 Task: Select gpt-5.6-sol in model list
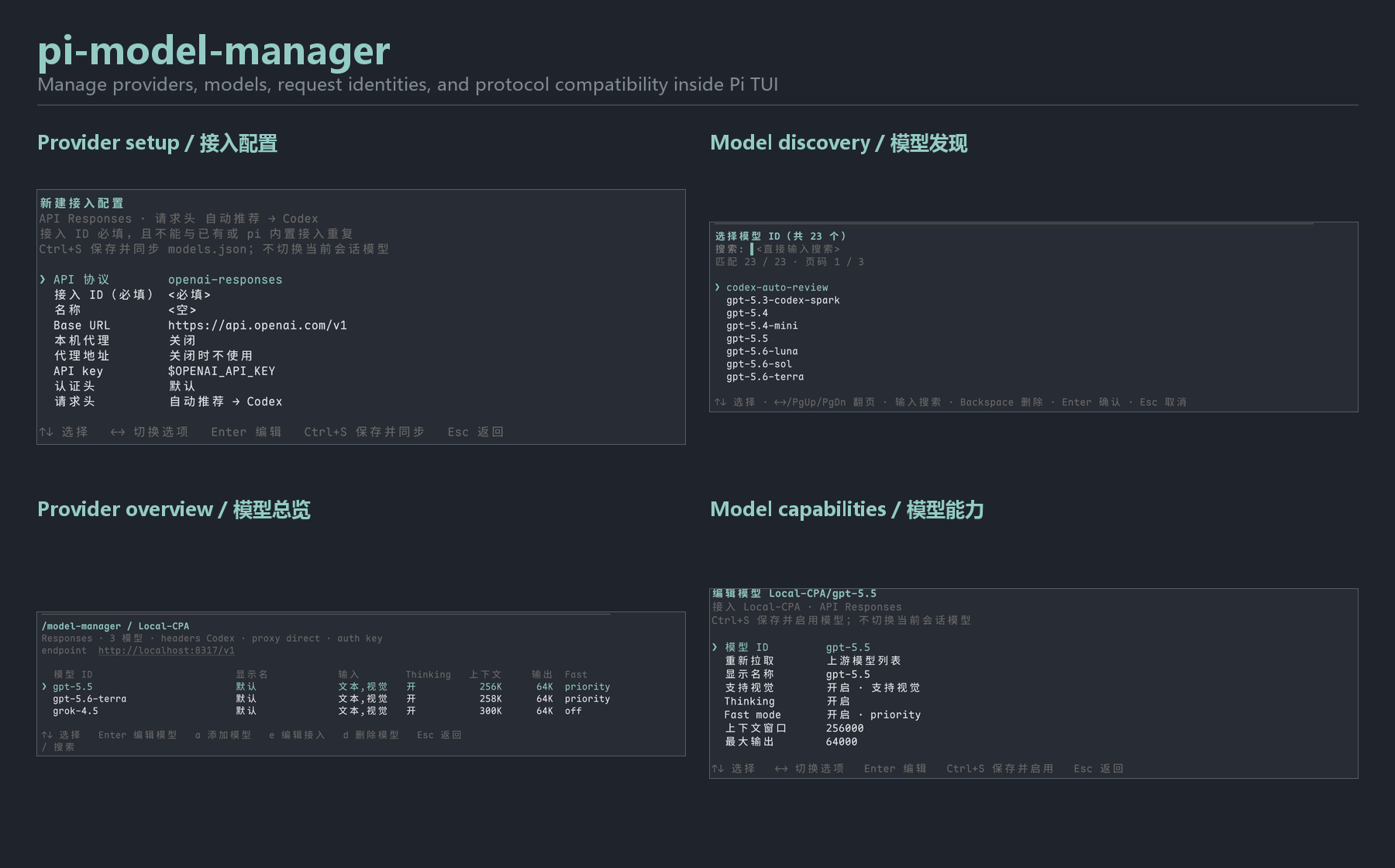[759, 364]
